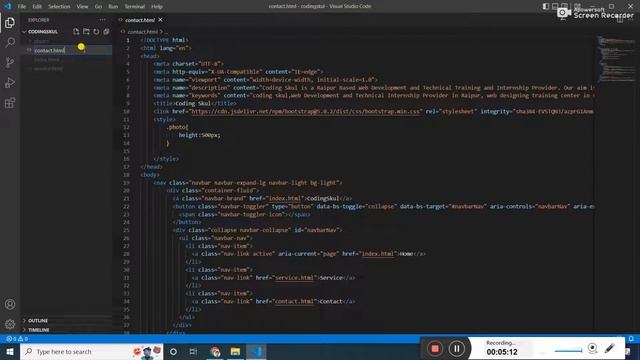Viewport: 640px width, 360px height.
Task: Toggle panel layout icon in title bar
Action: 555,6
